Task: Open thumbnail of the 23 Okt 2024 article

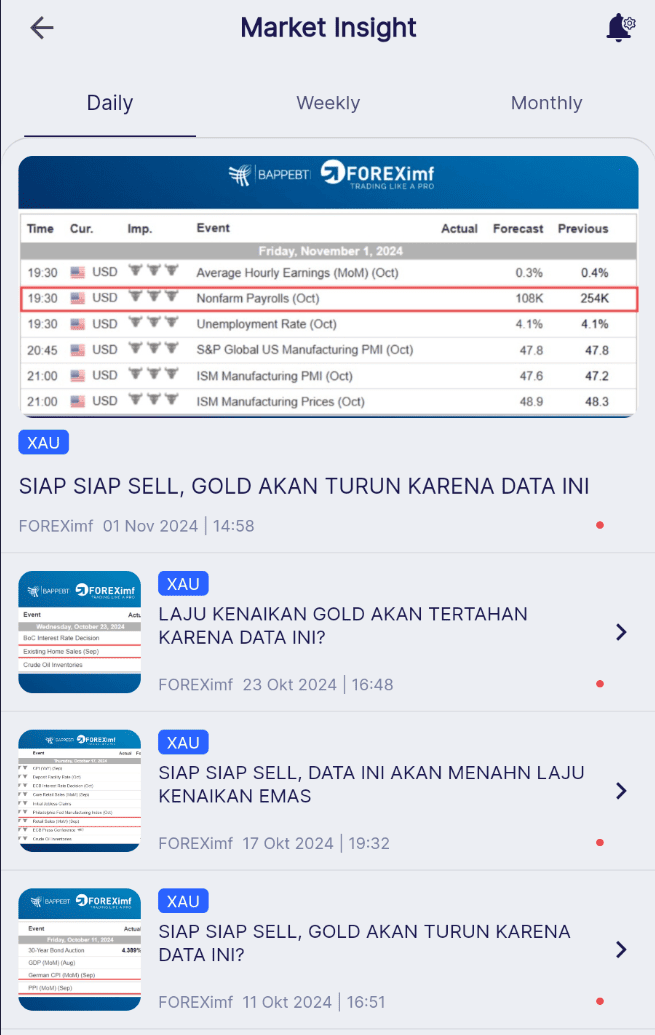Action: click(x=80, y=632)
